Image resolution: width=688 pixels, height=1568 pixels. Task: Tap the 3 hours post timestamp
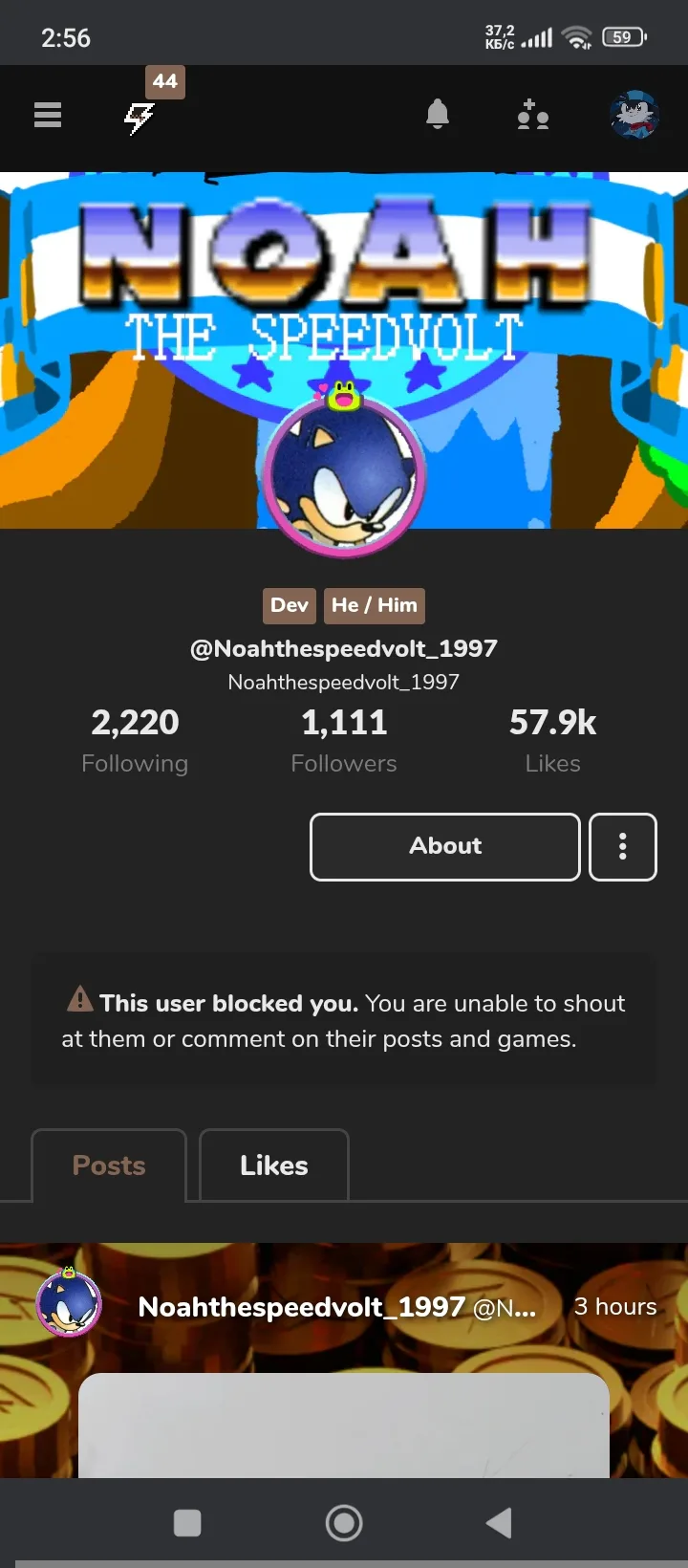(614, 1307)
